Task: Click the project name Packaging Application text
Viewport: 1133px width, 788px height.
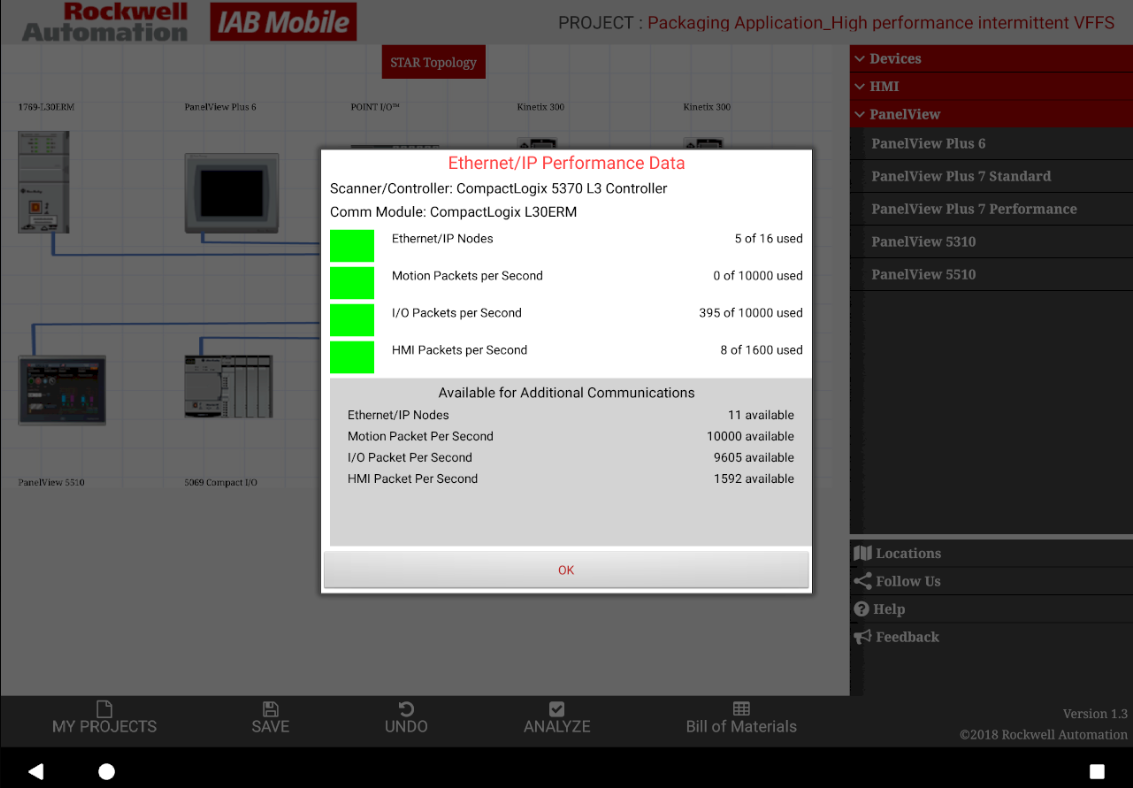Action: [880, 23]
